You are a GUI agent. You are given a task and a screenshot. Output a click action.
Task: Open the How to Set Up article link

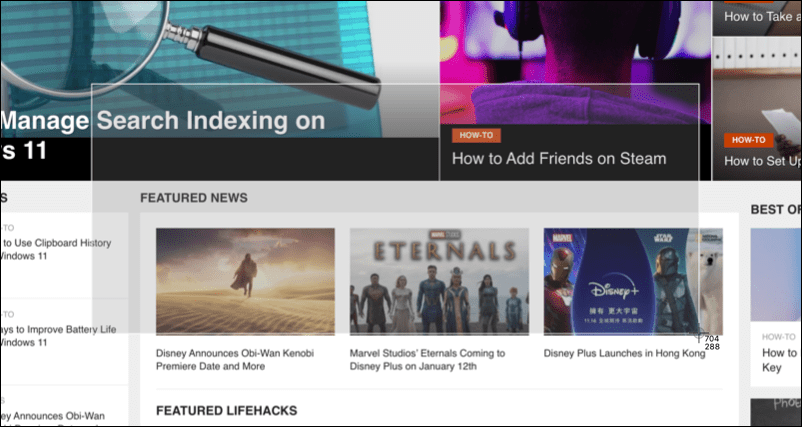(763, 161)
